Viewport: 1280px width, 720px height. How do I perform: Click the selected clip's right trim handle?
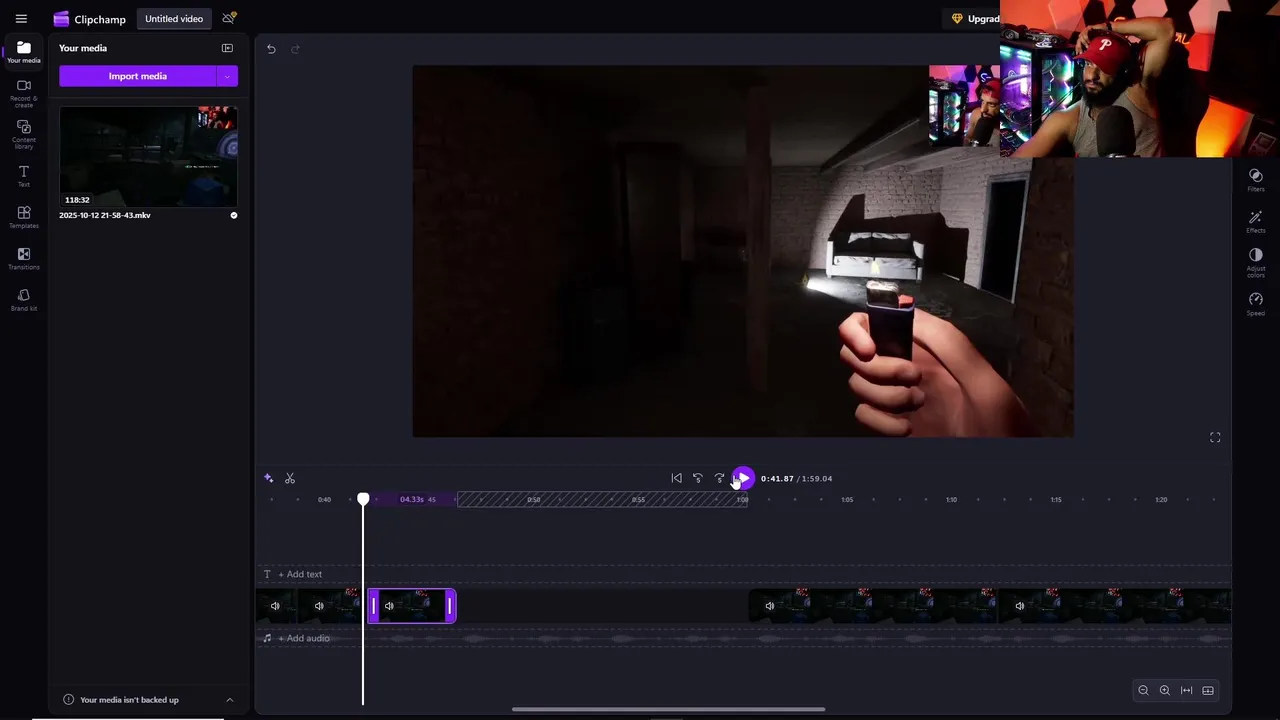tap(449, 606)
